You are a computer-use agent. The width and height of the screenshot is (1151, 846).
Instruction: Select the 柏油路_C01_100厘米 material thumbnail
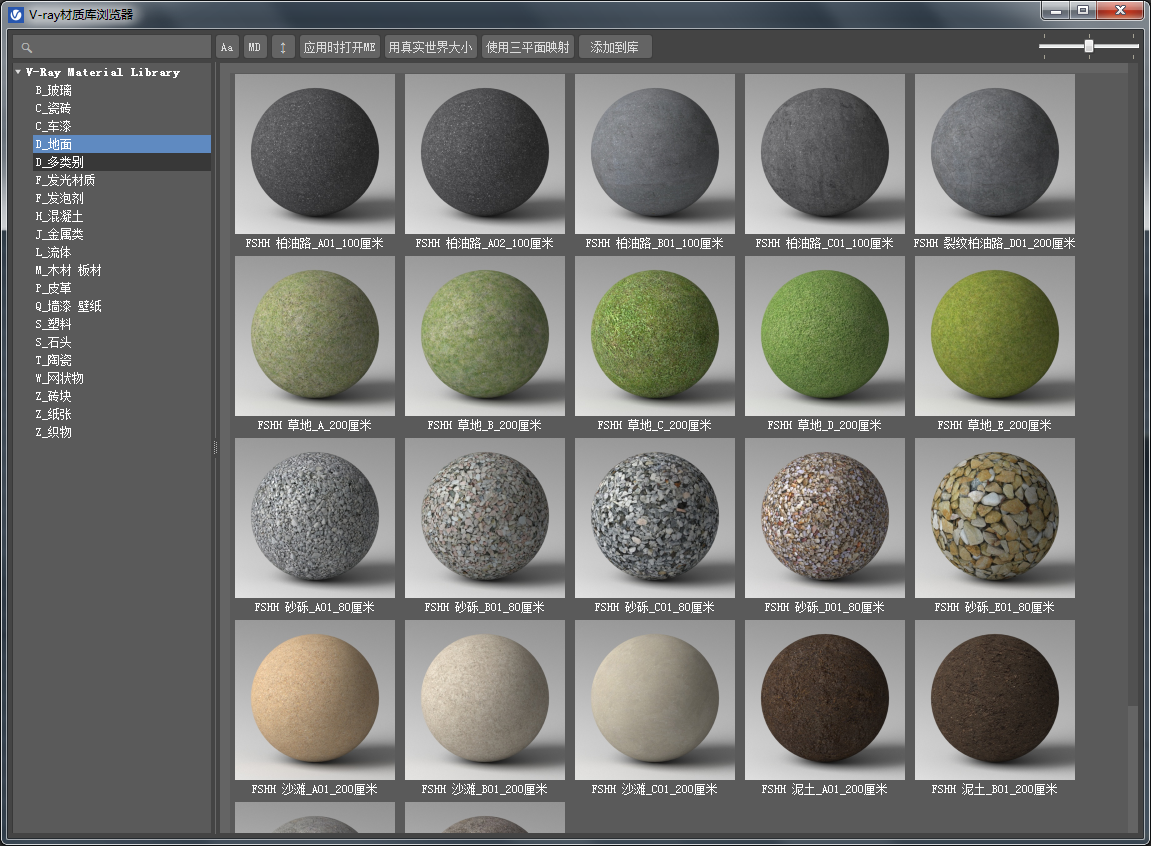[x=825, y=154]
